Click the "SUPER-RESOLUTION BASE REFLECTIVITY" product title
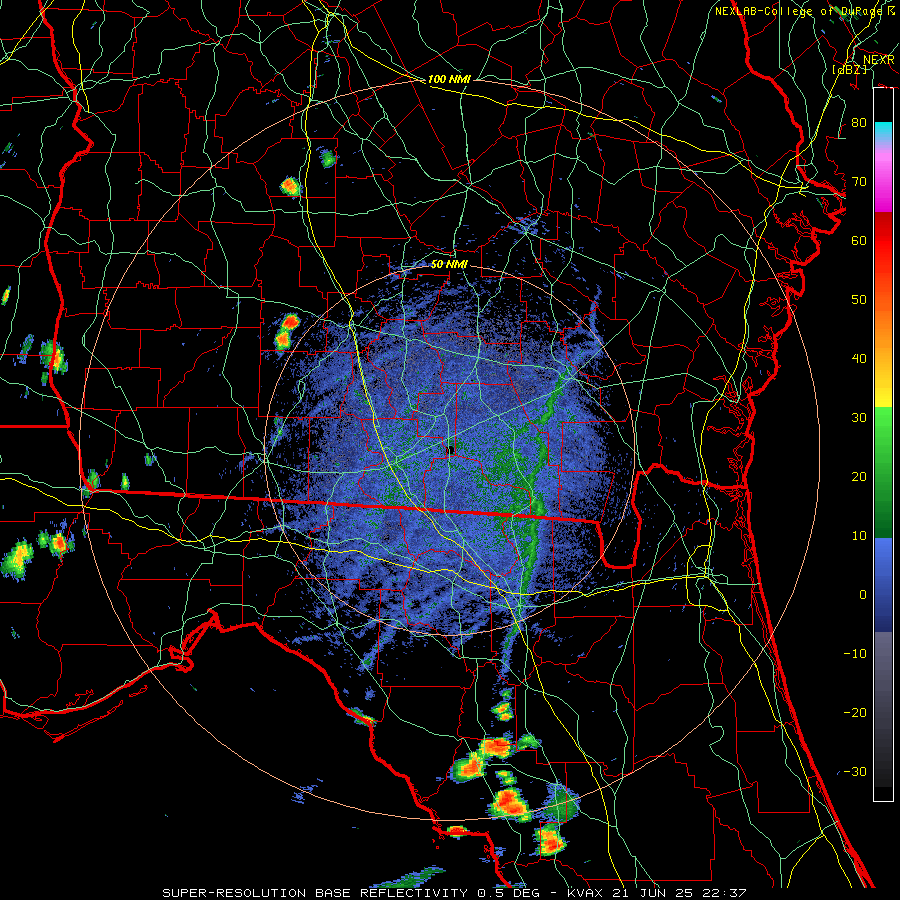The image size is (900, 900). click(x=316, y=893)
